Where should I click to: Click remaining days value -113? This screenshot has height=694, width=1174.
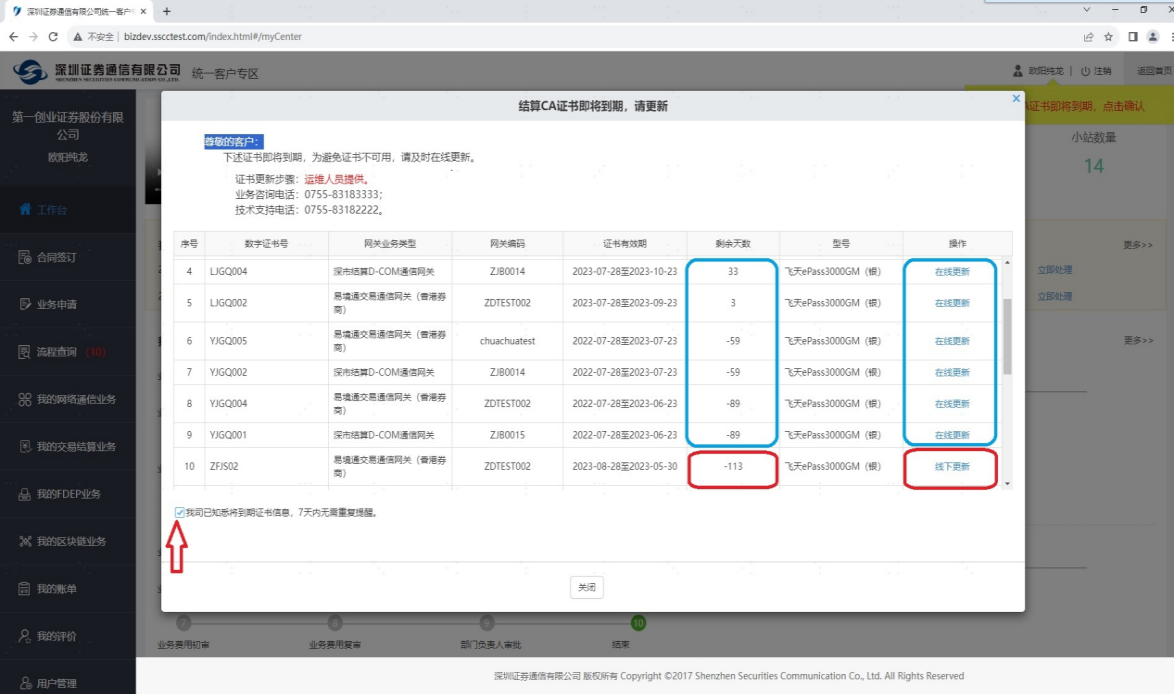[733, 466]
